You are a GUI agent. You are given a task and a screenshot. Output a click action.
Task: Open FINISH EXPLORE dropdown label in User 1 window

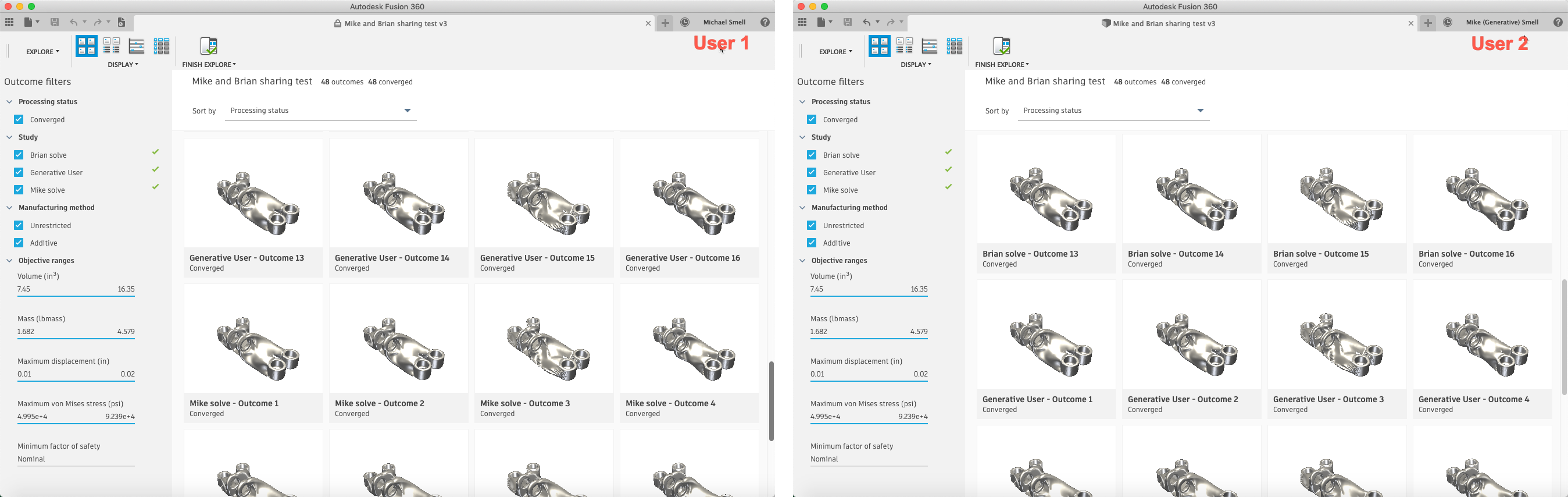[x=209, y=65]
